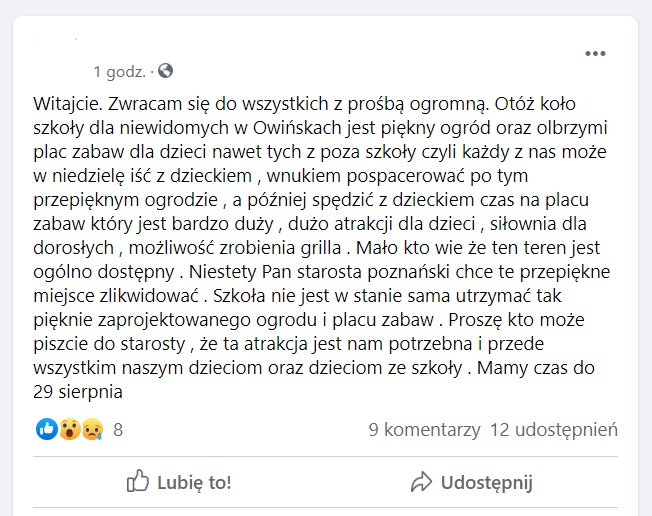The width and height of the screenshot is (652, 516).
Task: Show the "12 udostępnień" shares list
Action: click(554, 430)
